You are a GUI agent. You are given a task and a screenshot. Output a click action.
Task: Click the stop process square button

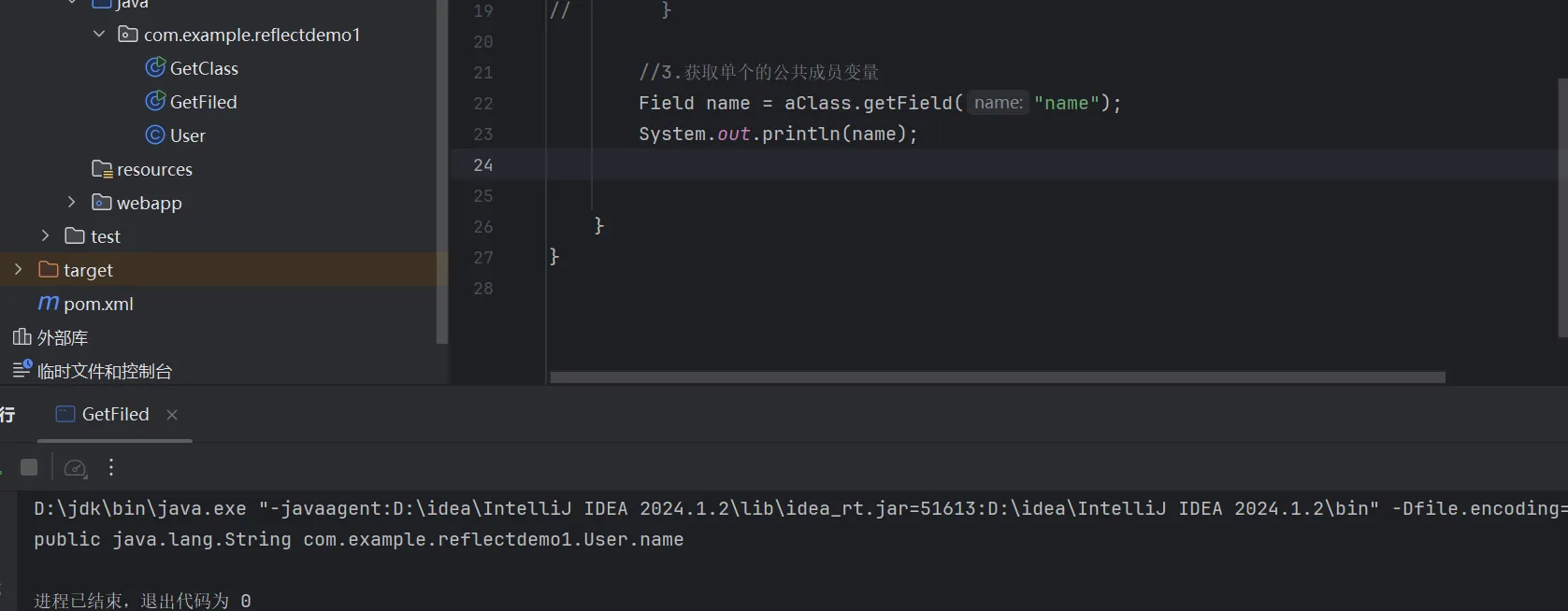tap(29, 467)
